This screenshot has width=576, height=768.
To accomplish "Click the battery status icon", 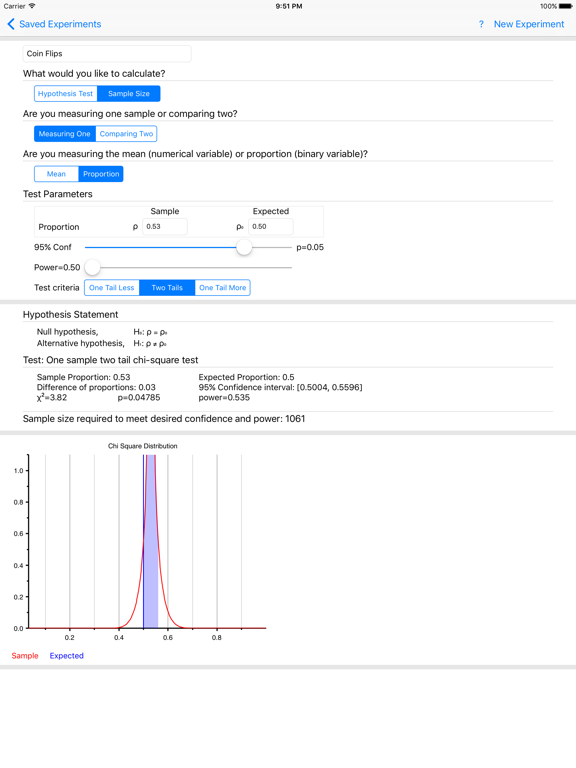I will (566, 6).
